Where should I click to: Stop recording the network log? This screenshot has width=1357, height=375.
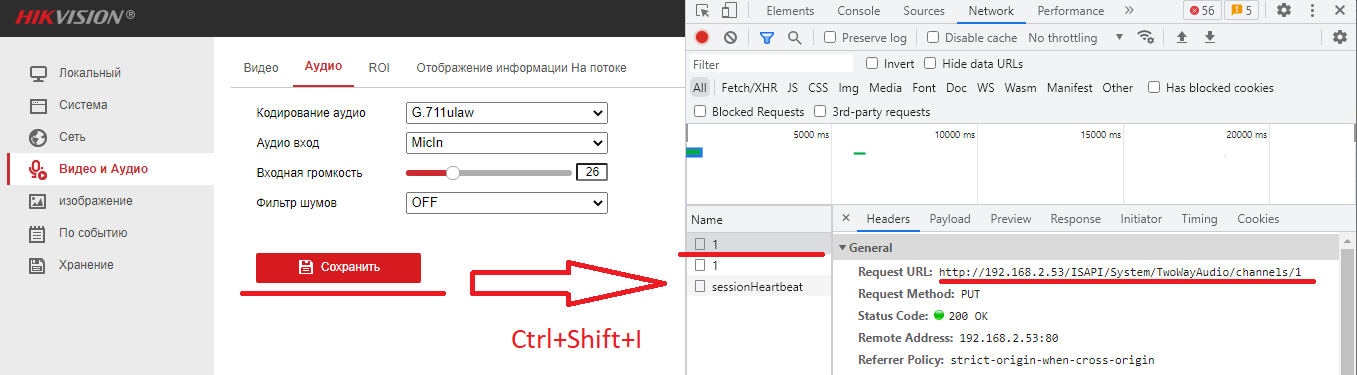pos(702,37)
